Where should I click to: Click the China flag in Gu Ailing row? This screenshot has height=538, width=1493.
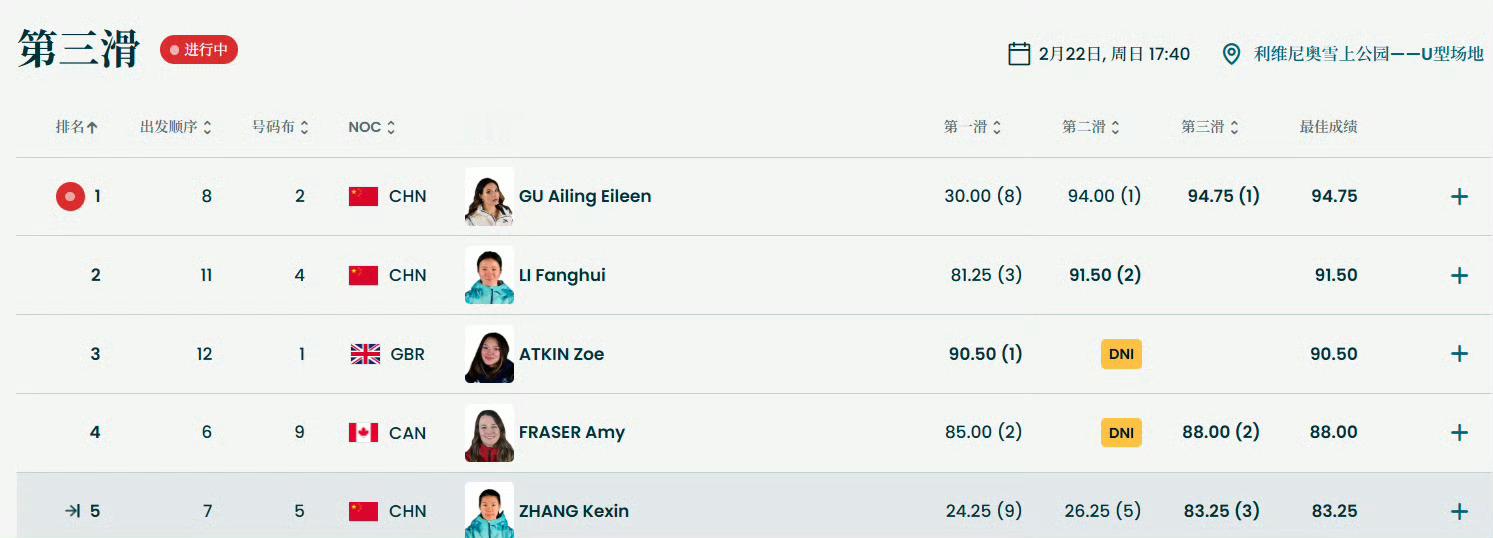[363, 197]
